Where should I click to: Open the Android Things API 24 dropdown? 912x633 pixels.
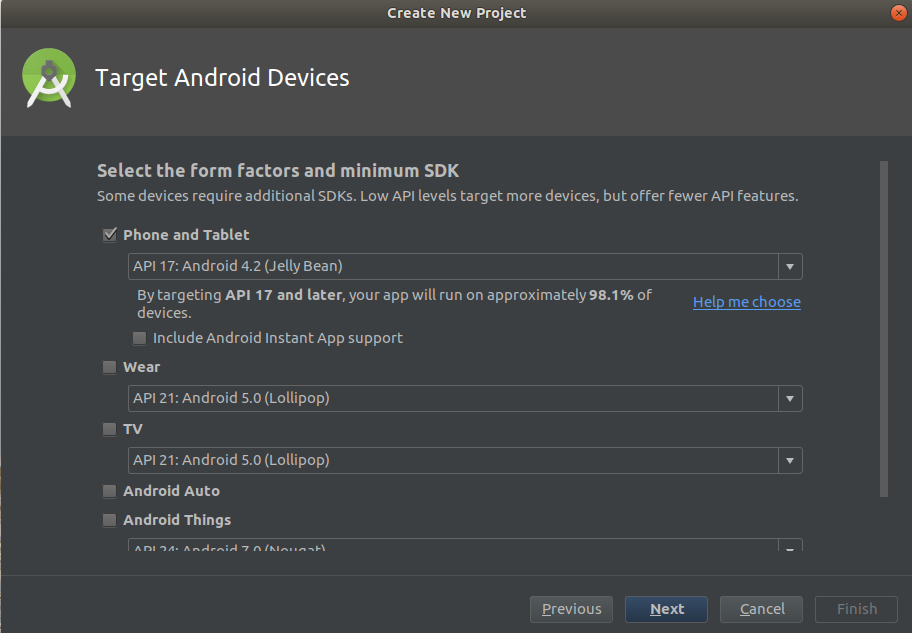point(465,545)
